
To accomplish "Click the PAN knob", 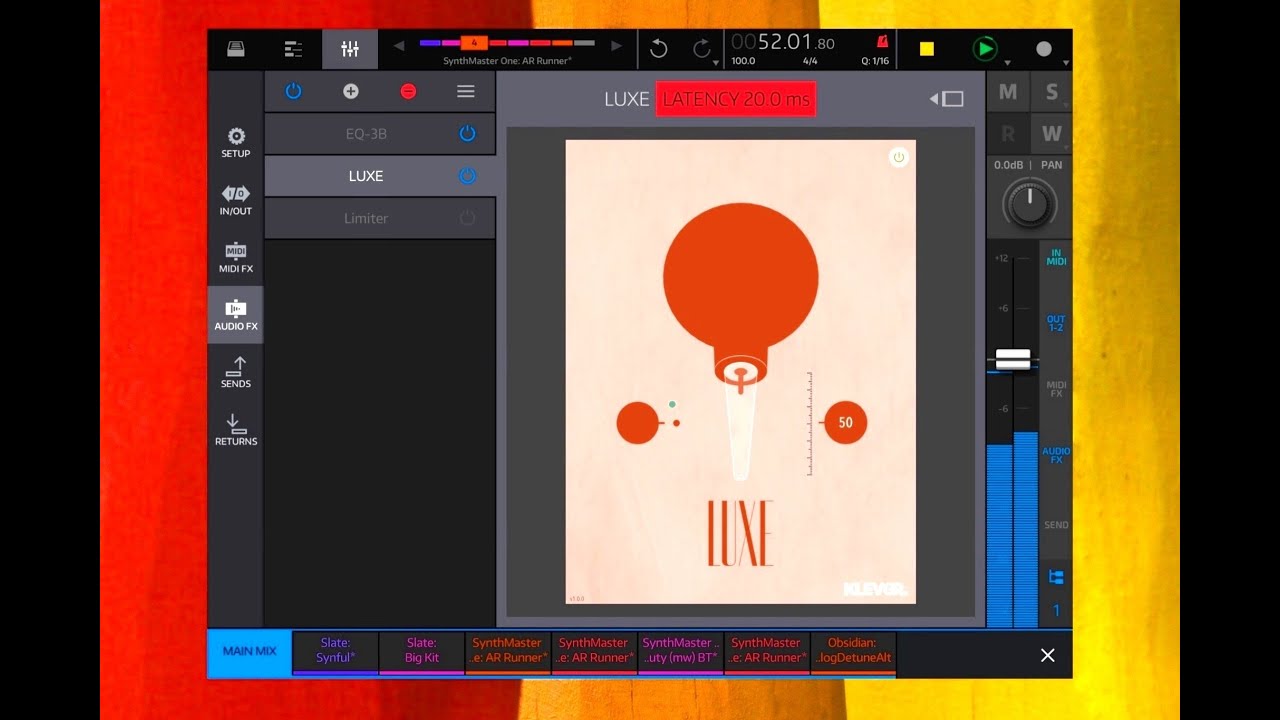I will tap(1029, 205).
